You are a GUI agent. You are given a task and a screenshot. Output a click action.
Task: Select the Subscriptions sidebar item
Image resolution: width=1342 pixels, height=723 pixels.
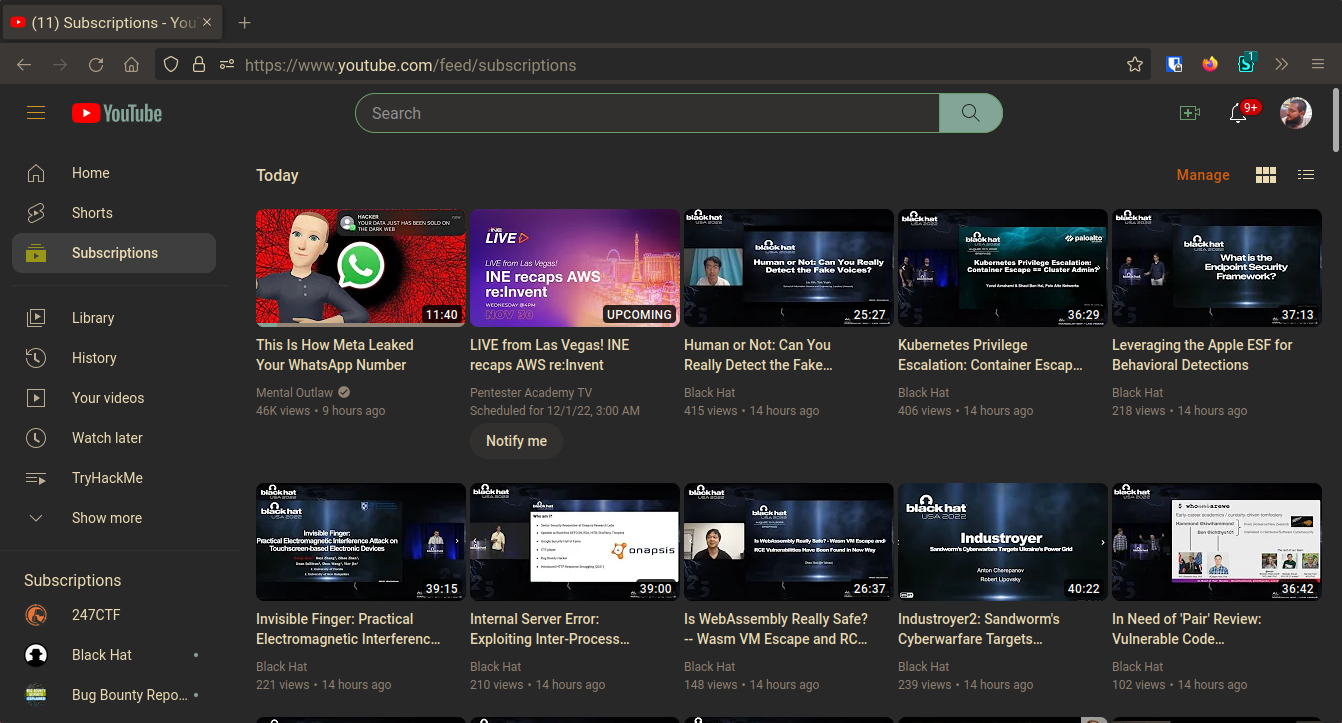point(114,253)
